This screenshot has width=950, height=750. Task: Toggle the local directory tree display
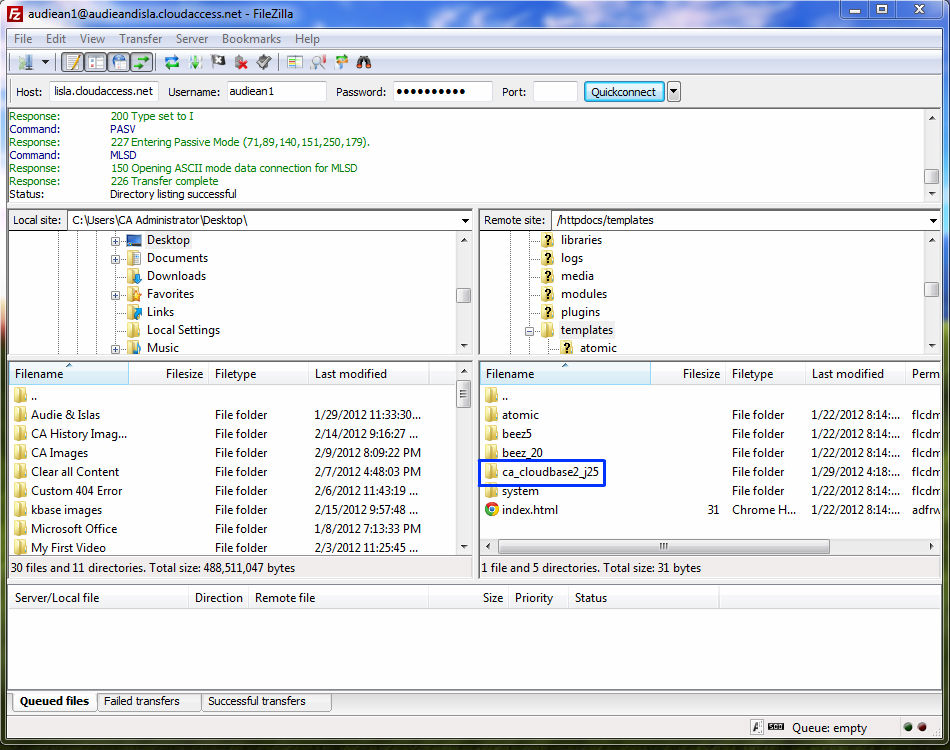[x=96, y=62]
